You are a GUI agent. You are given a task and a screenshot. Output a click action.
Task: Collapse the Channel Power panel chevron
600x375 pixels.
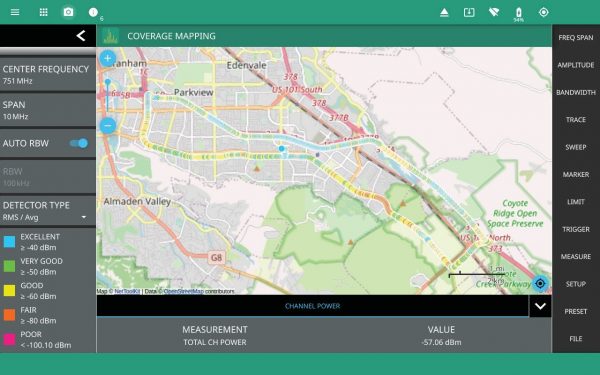[540, 306]
